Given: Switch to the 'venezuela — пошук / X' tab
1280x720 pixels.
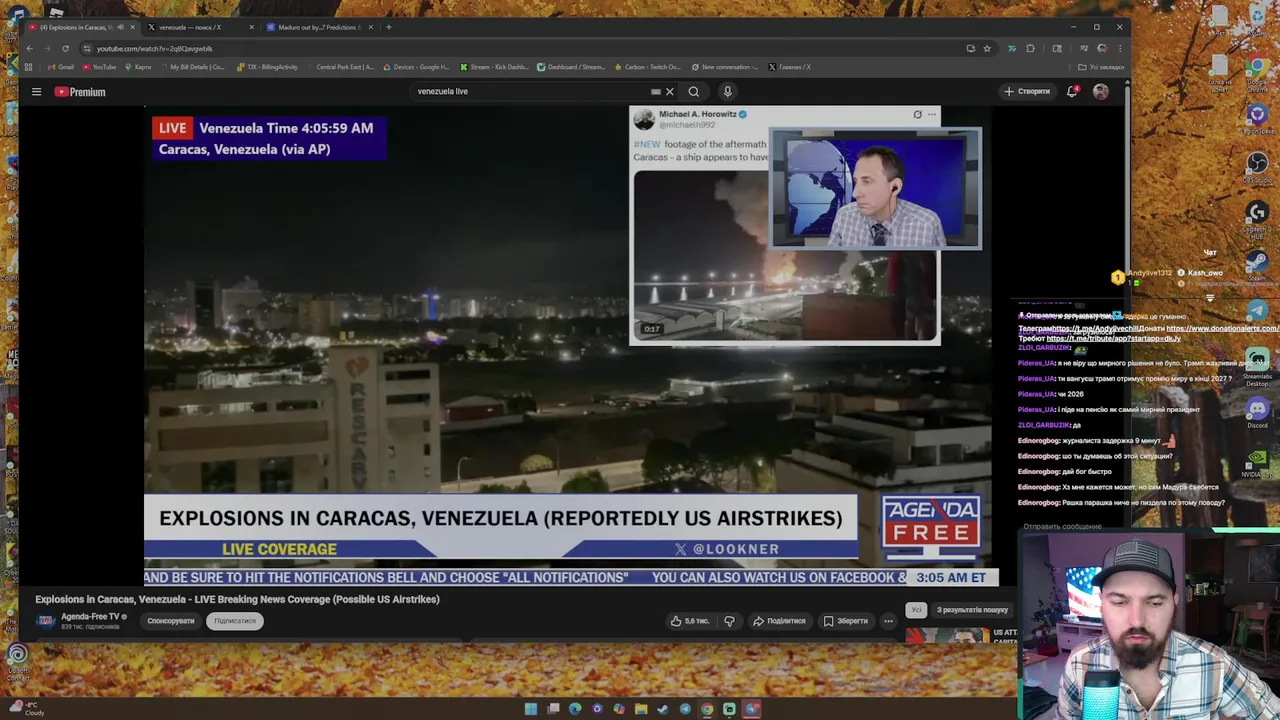Looking at the screenshot, I should (x=200, y=27).
